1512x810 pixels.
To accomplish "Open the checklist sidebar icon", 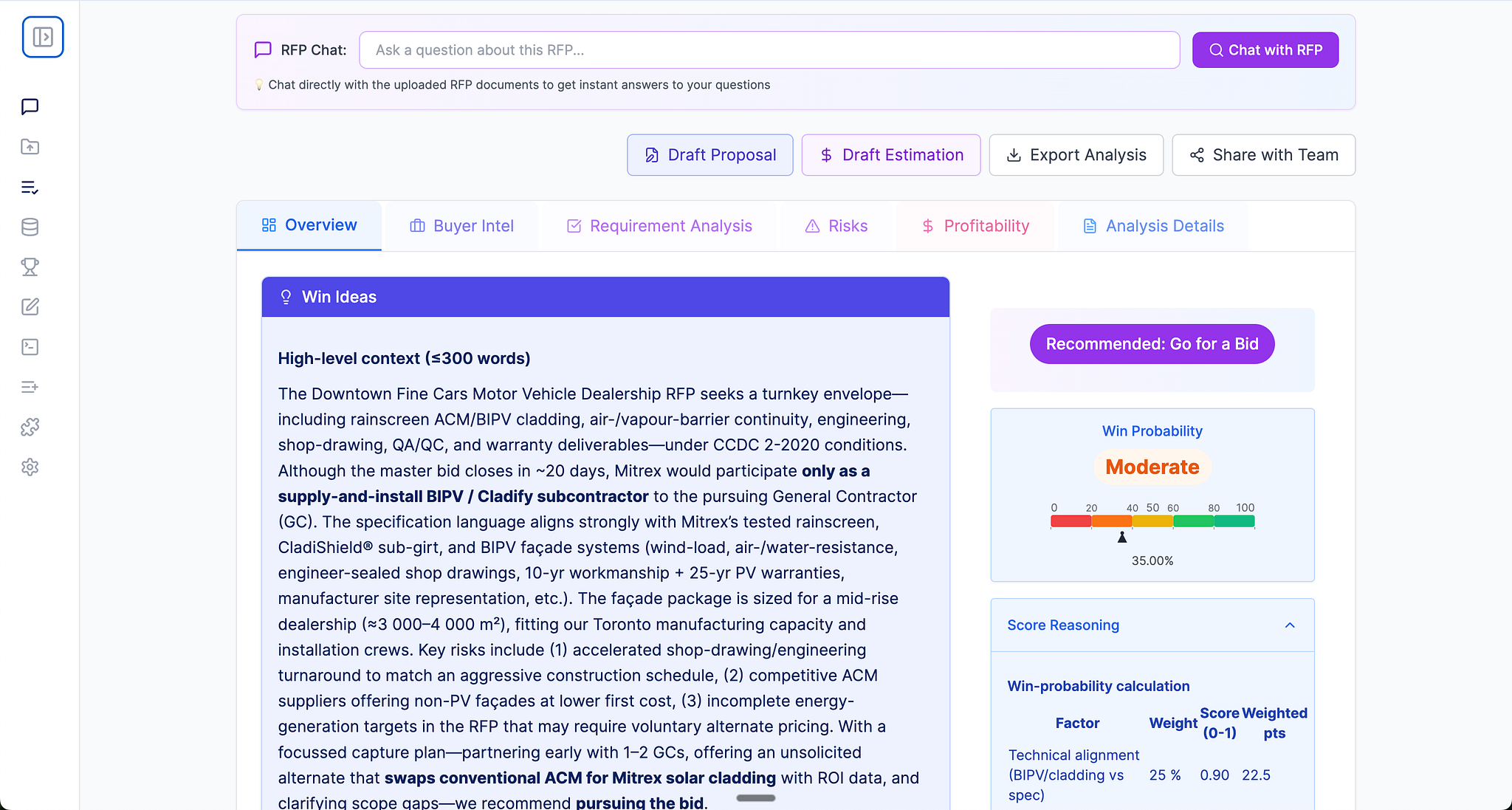I will click(x=30, y=188).
